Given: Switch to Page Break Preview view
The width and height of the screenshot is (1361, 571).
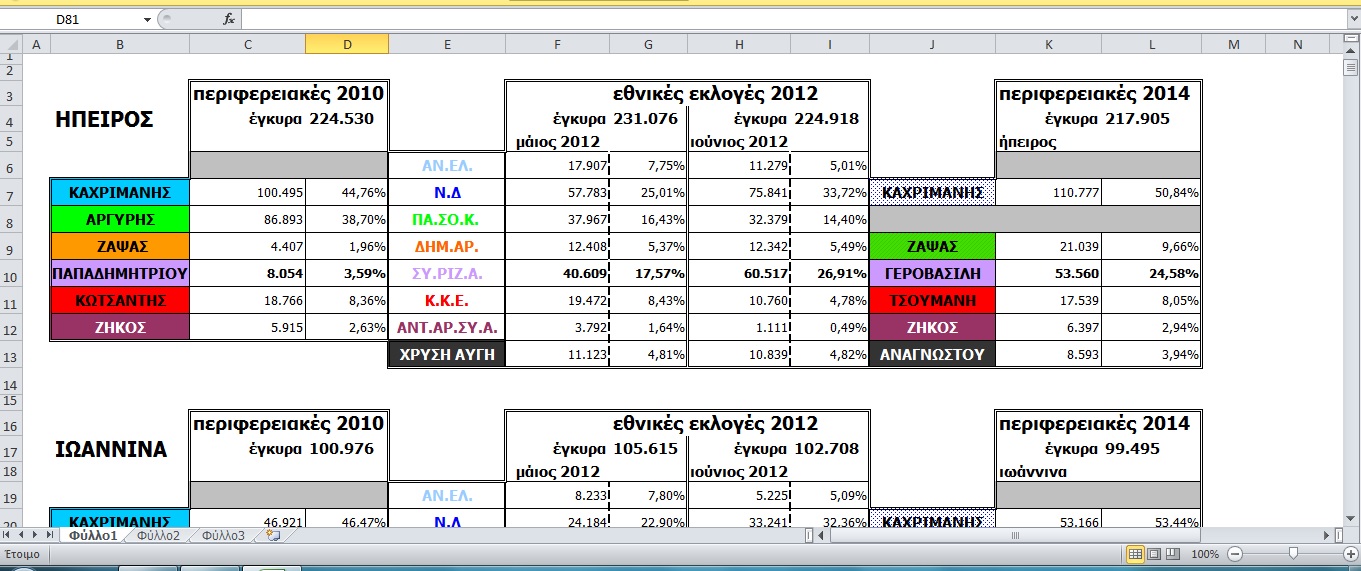Looking at the screenshot, I should [x=1173, y=554].
